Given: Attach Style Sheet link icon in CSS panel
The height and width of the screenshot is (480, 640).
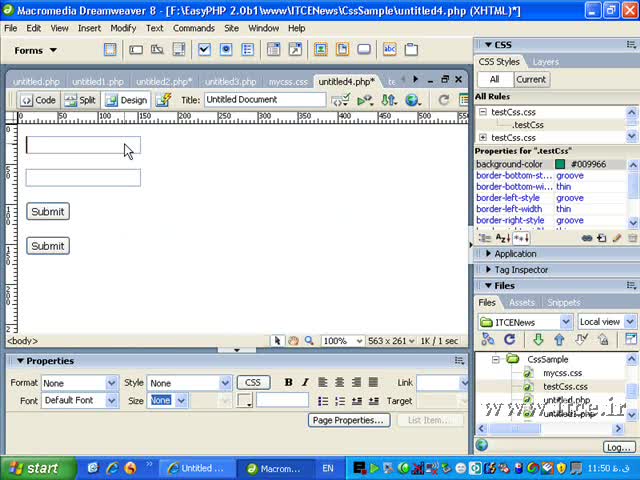Looking at the screenshot, I should [587, 238].
